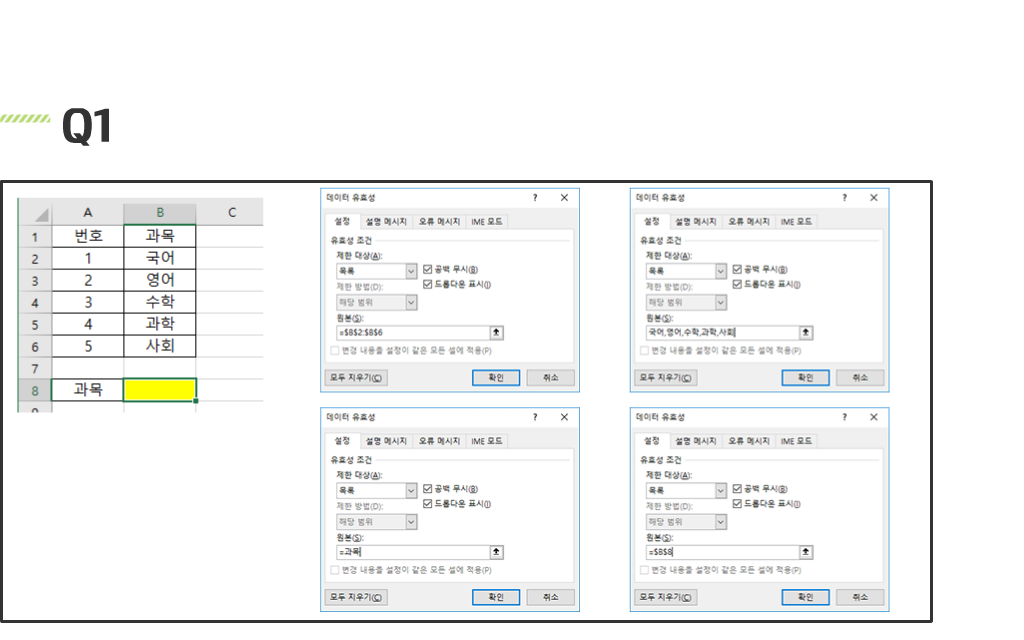Image resolution: width=1024 pixels, height=640 pixels.
Task: Click cell containing 국어
Action: [x=160, y=258]
